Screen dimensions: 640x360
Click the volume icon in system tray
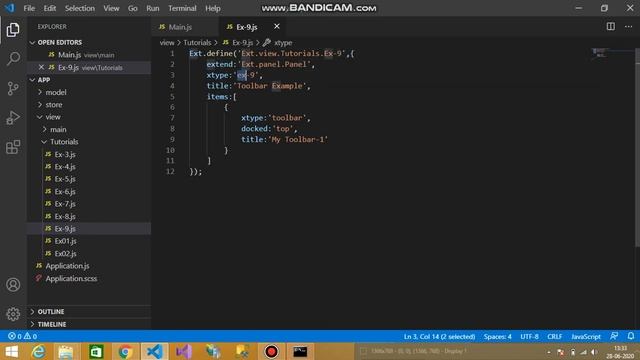coord(594,352)
